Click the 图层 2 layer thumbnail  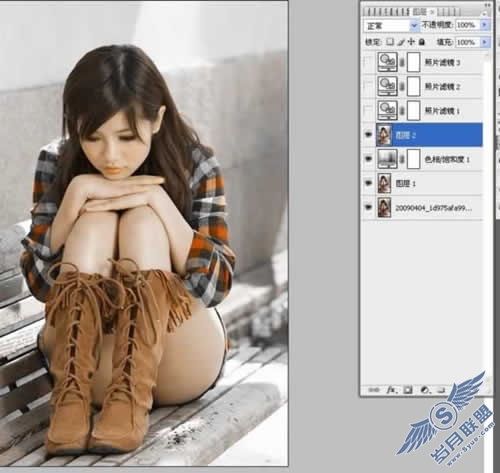(384, 135)
